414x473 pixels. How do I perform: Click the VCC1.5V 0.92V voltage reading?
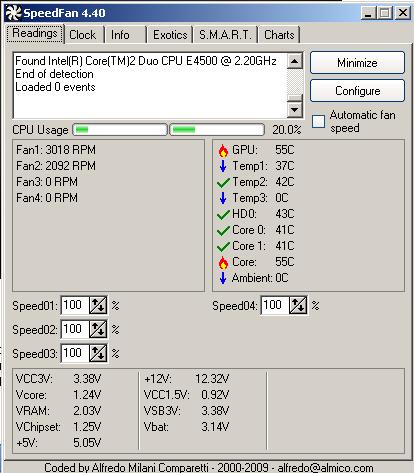click(186, 395)
